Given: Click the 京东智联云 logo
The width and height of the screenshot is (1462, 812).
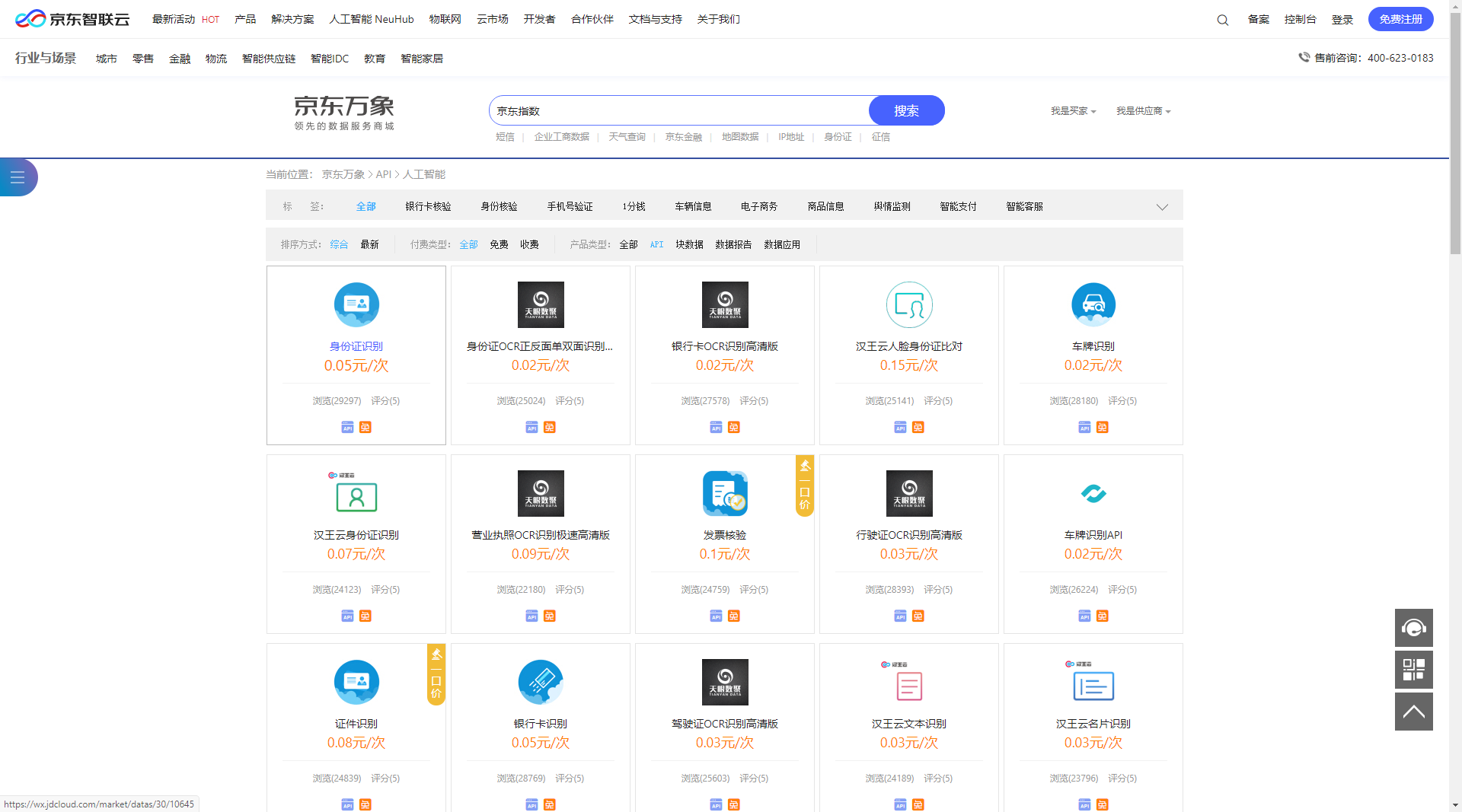Looking at the screenshot, I should pyautogui.click(x=72, y=19).
